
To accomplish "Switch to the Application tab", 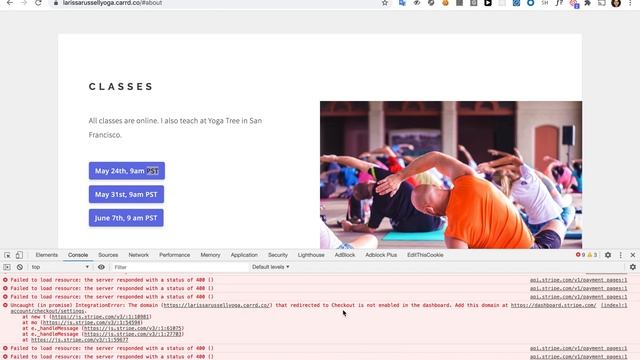I will click(244, 255).
